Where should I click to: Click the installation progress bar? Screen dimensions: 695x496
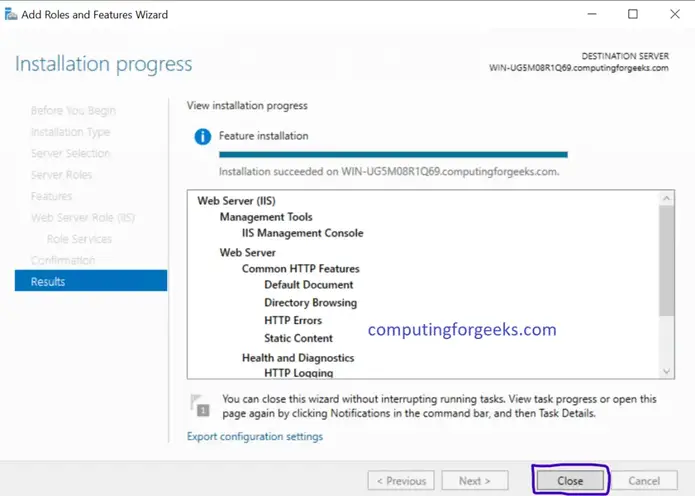393,155
